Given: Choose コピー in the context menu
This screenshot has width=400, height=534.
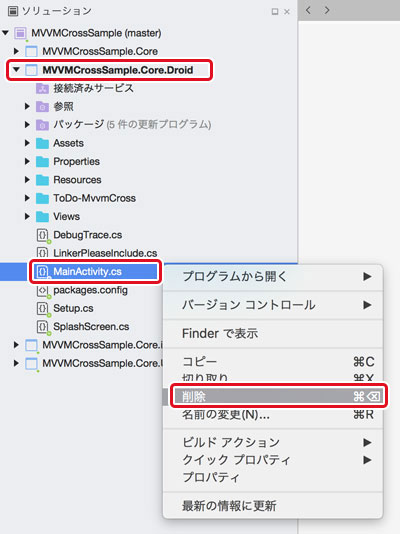Looking at the screenshot, I should 273,362.
